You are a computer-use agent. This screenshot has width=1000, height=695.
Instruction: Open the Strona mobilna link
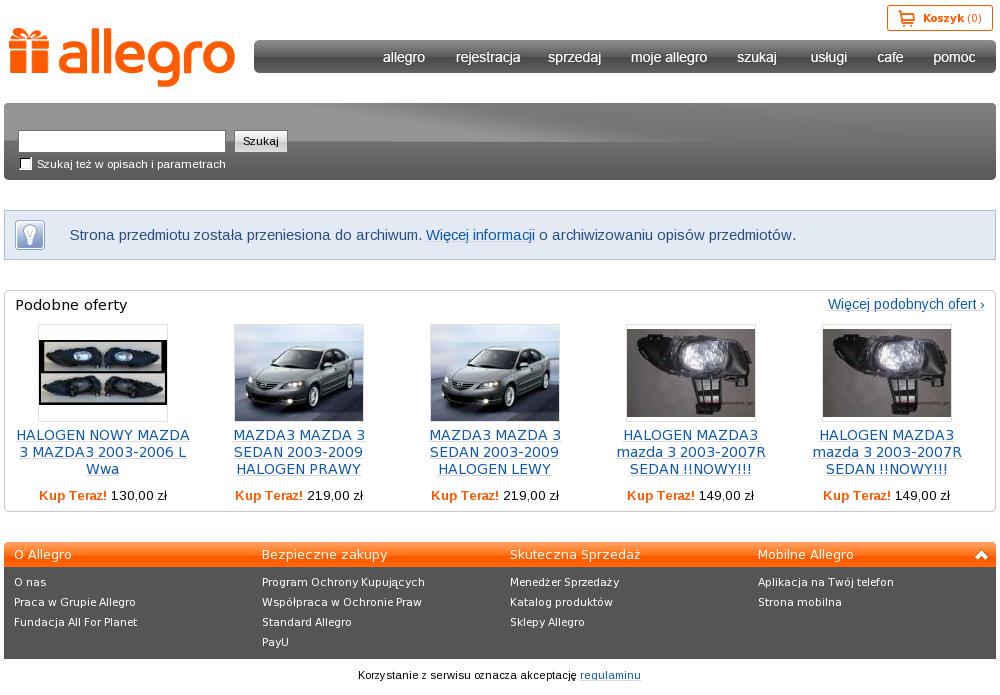pos(800,602)
